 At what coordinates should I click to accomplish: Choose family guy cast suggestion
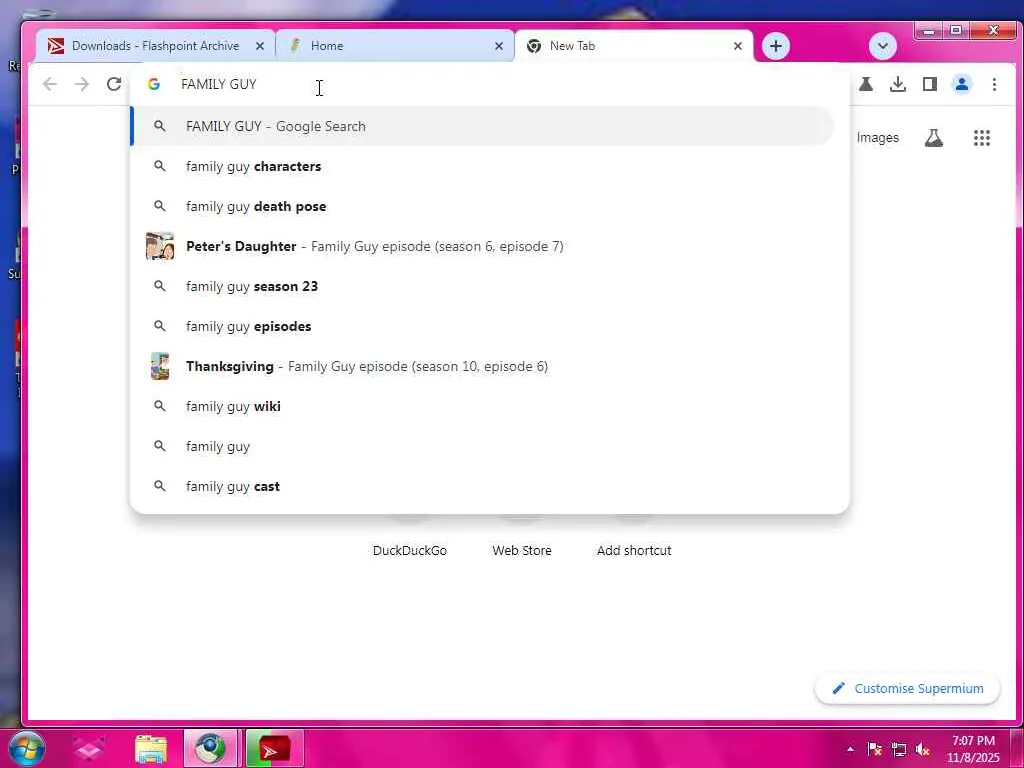(x=482, y=486)
